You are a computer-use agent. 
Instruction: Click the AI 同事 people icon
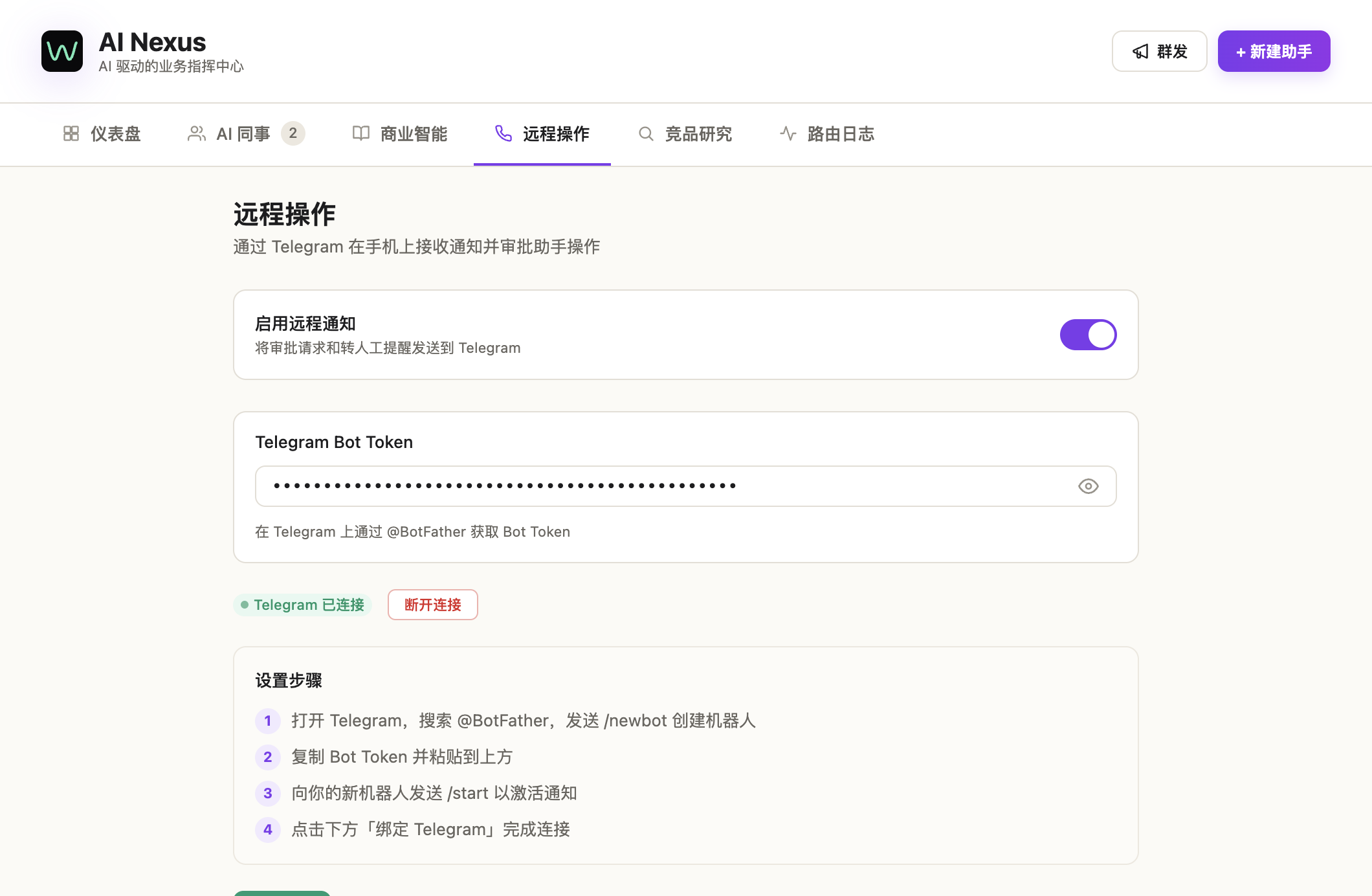197,133
